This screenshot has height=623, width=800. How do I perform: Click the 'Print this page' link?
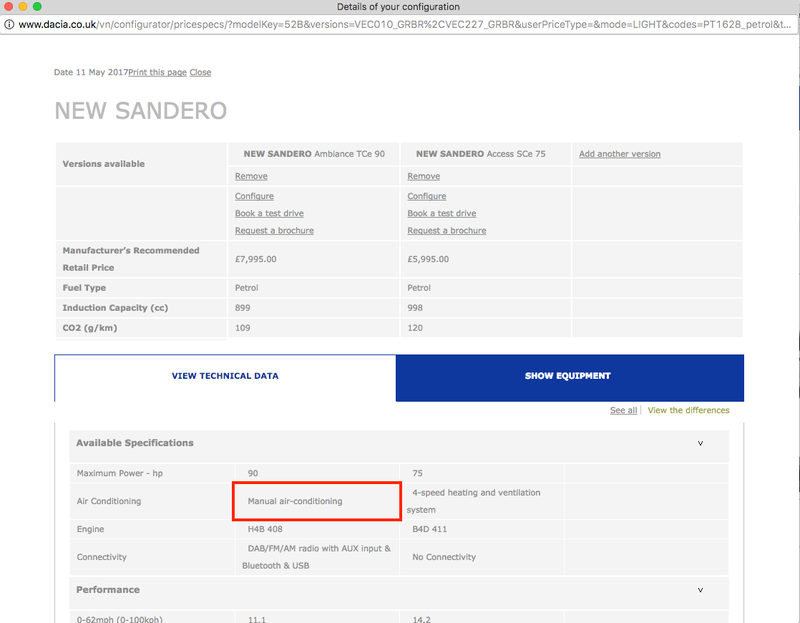tap(157, 72)
